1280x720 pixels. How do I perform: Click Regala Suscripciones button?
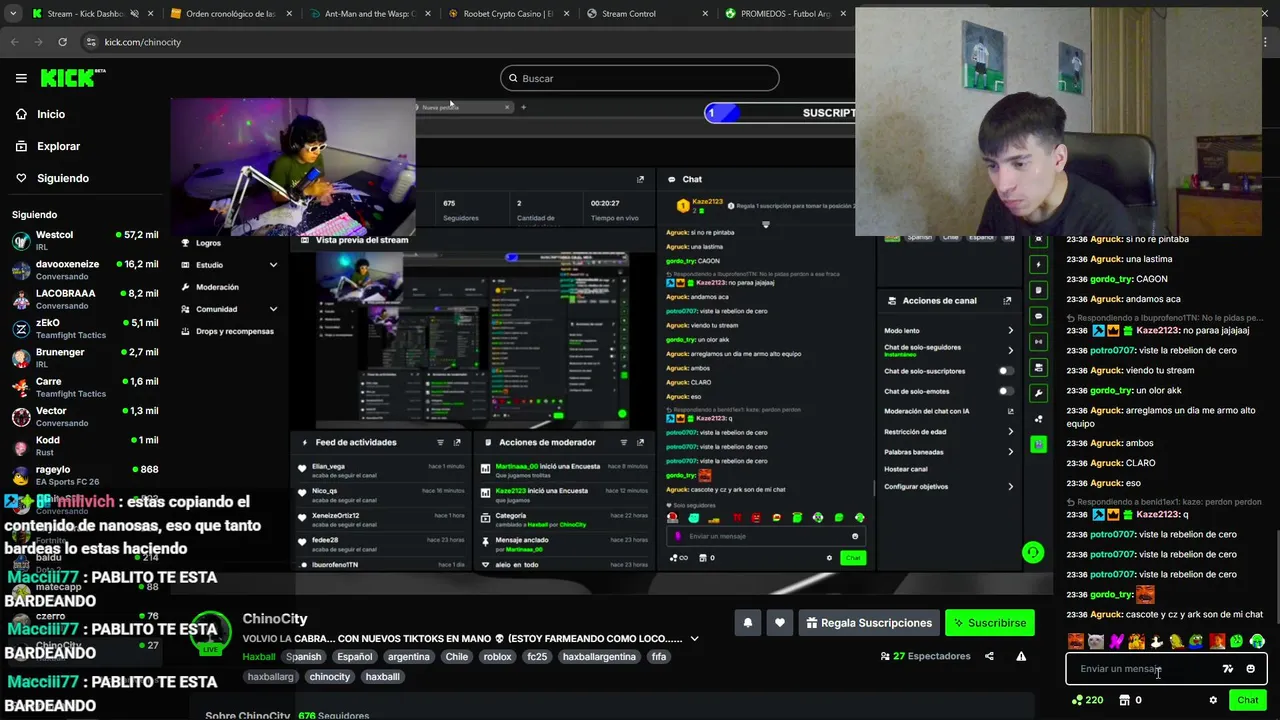point(869,623)
